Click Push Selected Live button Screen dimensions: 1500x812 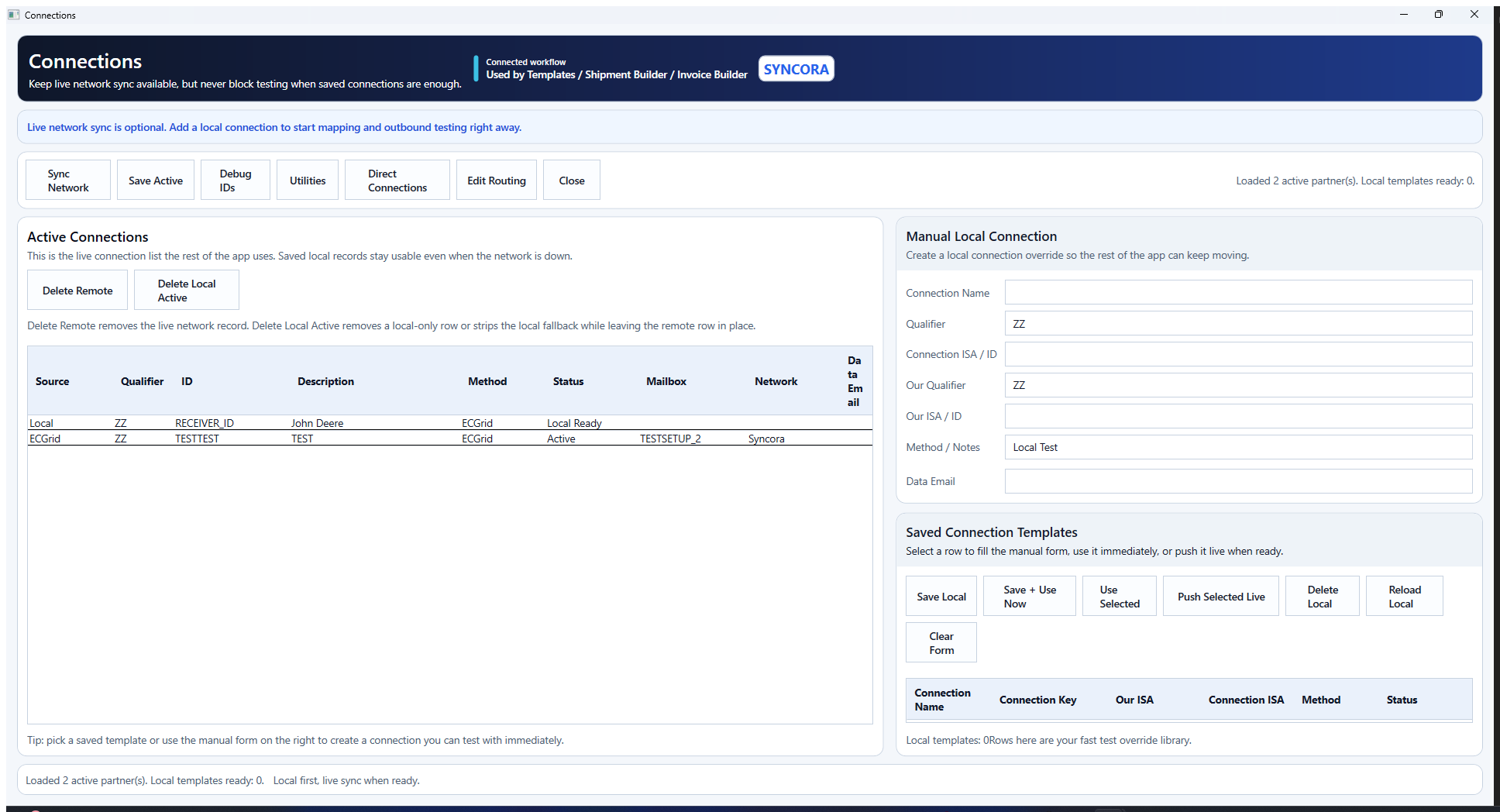tap(1220, 597)
